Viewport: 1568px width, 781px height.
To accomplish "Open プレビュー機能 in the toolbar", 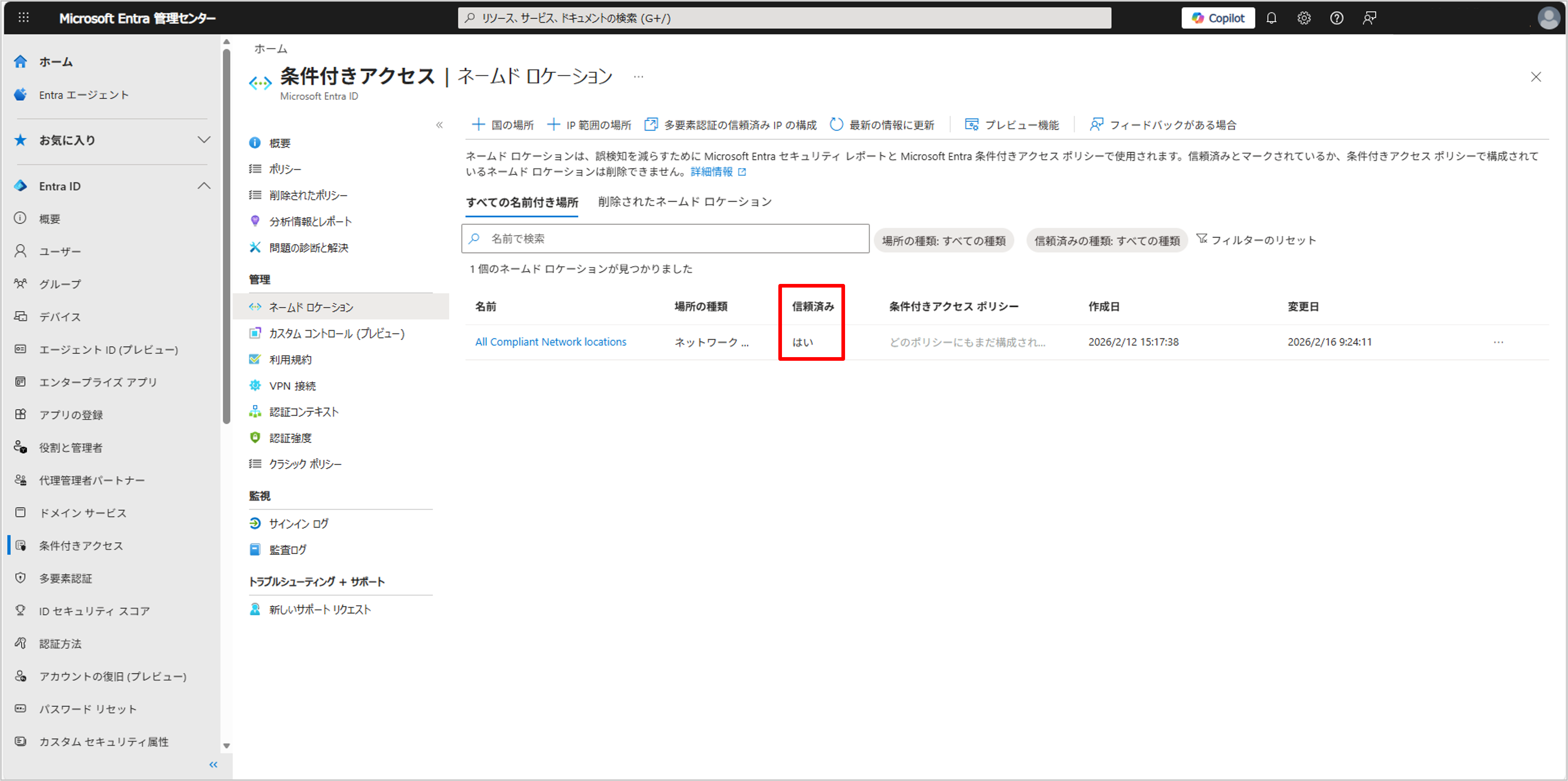I will (x=1012, y=125).
